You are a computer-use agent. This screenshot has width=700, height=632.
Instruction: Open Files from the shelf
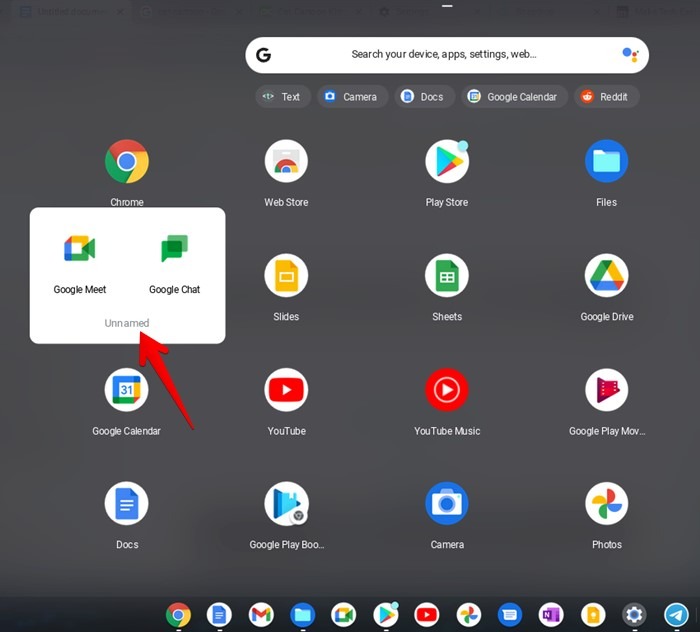302,615
